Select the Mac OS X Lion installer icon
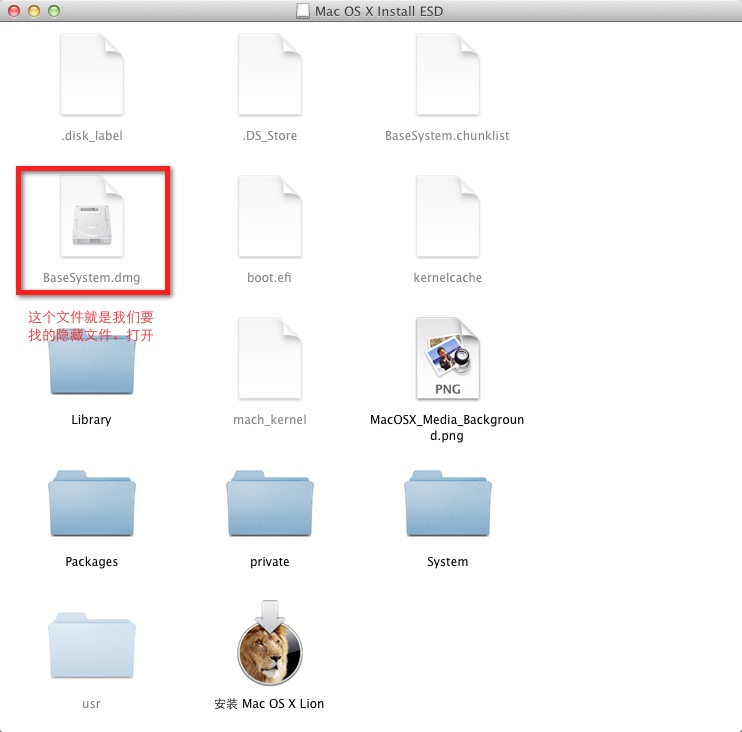 point(270,643)
